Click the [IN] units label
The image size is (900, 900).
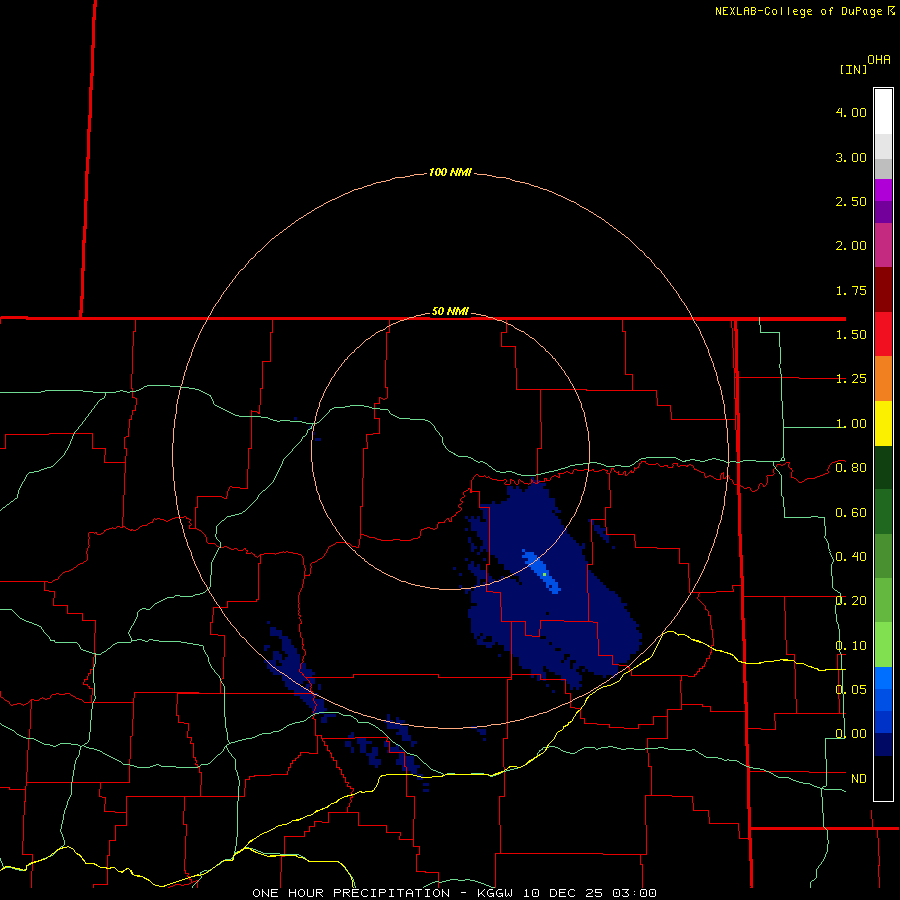(854, 69)
